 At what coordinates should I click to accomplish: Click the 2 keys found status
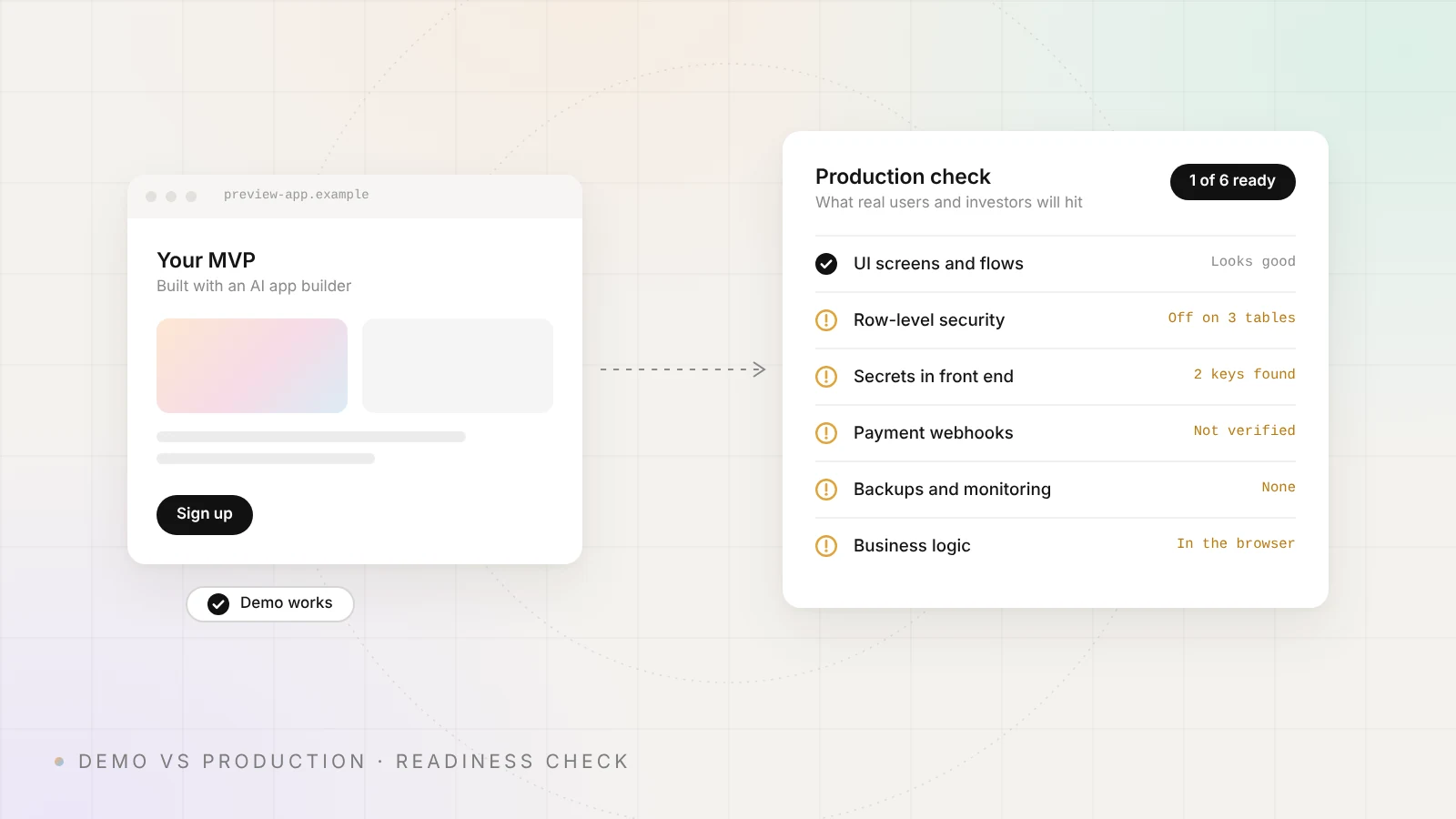coord(1245,374)
